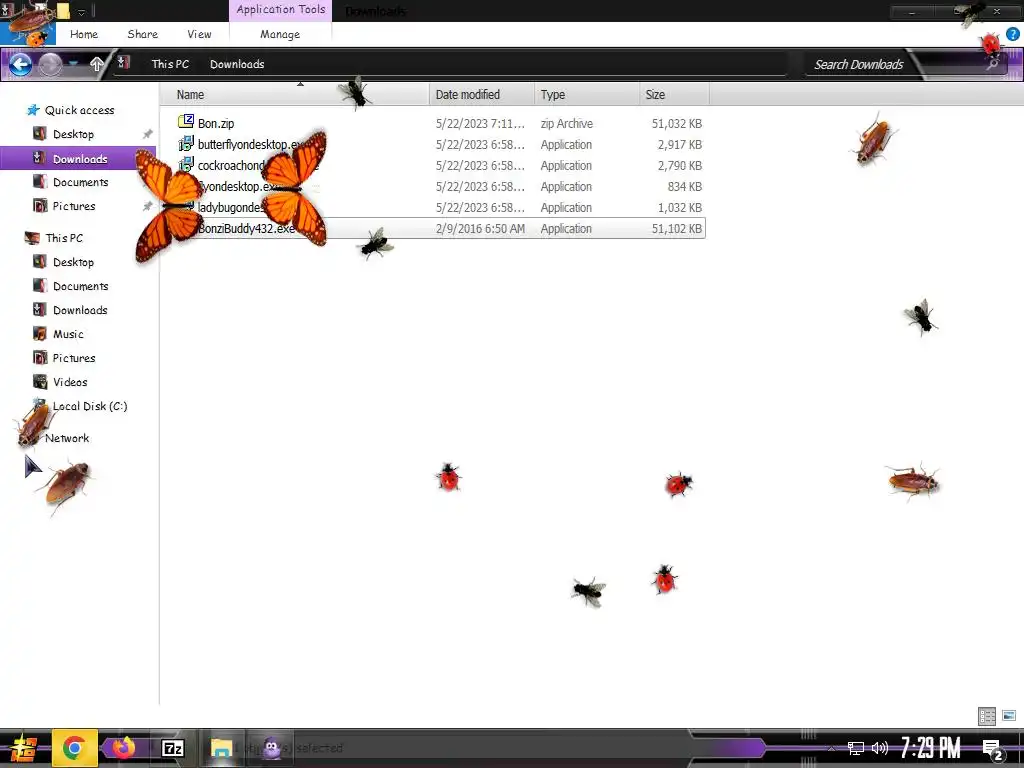Viewport: 1024px width, 768px height.
Task: Open Documents under Quick access
Action: (80, 182)
